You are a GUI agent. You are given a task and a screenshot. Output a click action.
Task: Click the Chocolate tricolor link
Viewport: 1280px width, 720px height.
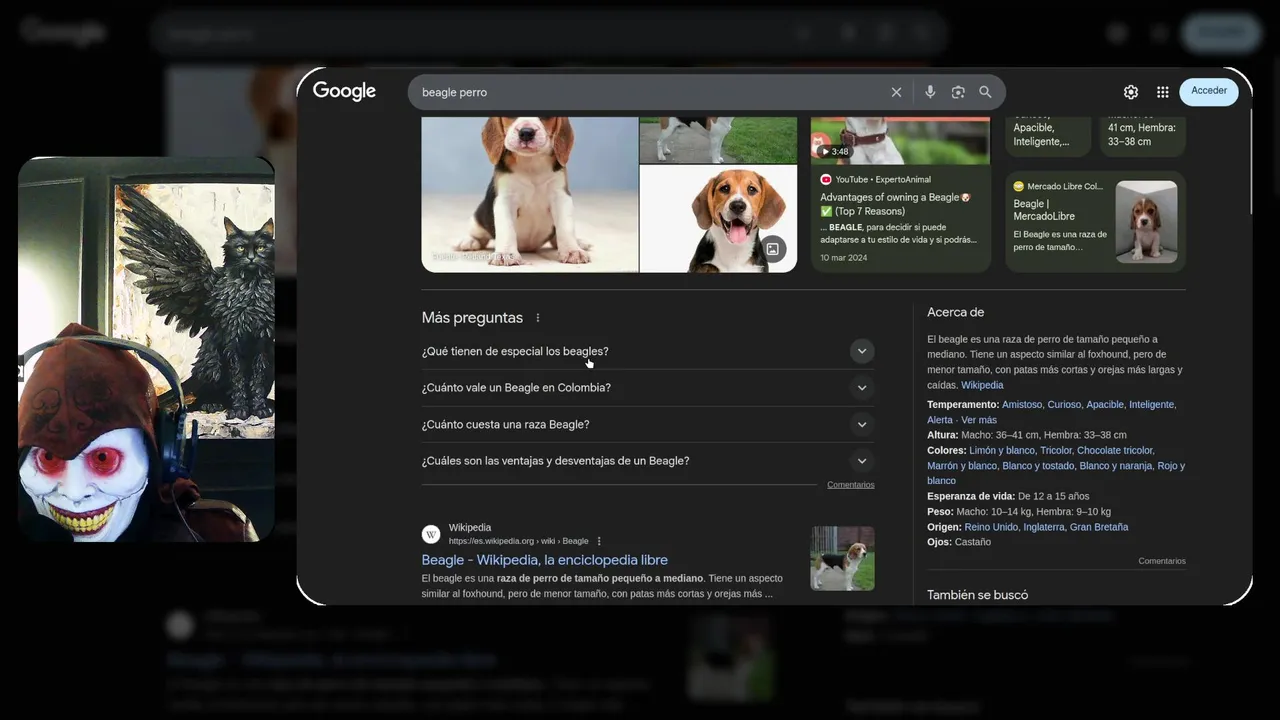(x=1115, y=450)
